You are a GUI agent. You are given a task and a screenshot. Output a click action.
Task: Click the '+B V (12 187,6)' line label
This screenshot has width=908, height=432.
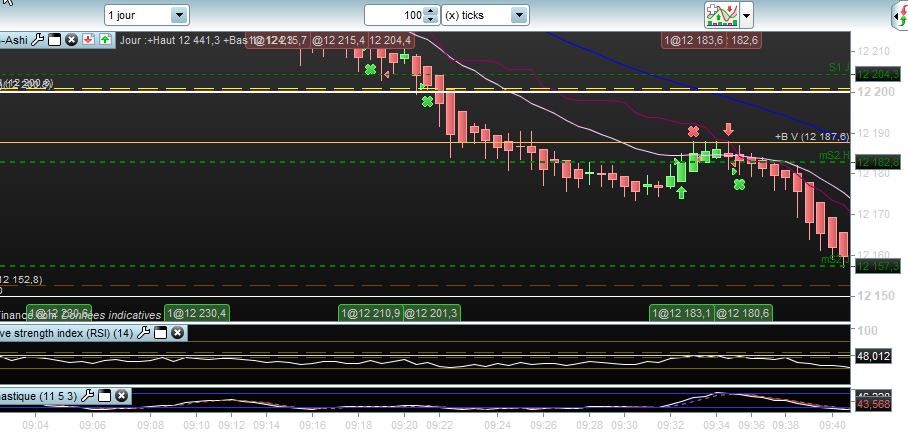pyautogui.click(x=812, y=136)
